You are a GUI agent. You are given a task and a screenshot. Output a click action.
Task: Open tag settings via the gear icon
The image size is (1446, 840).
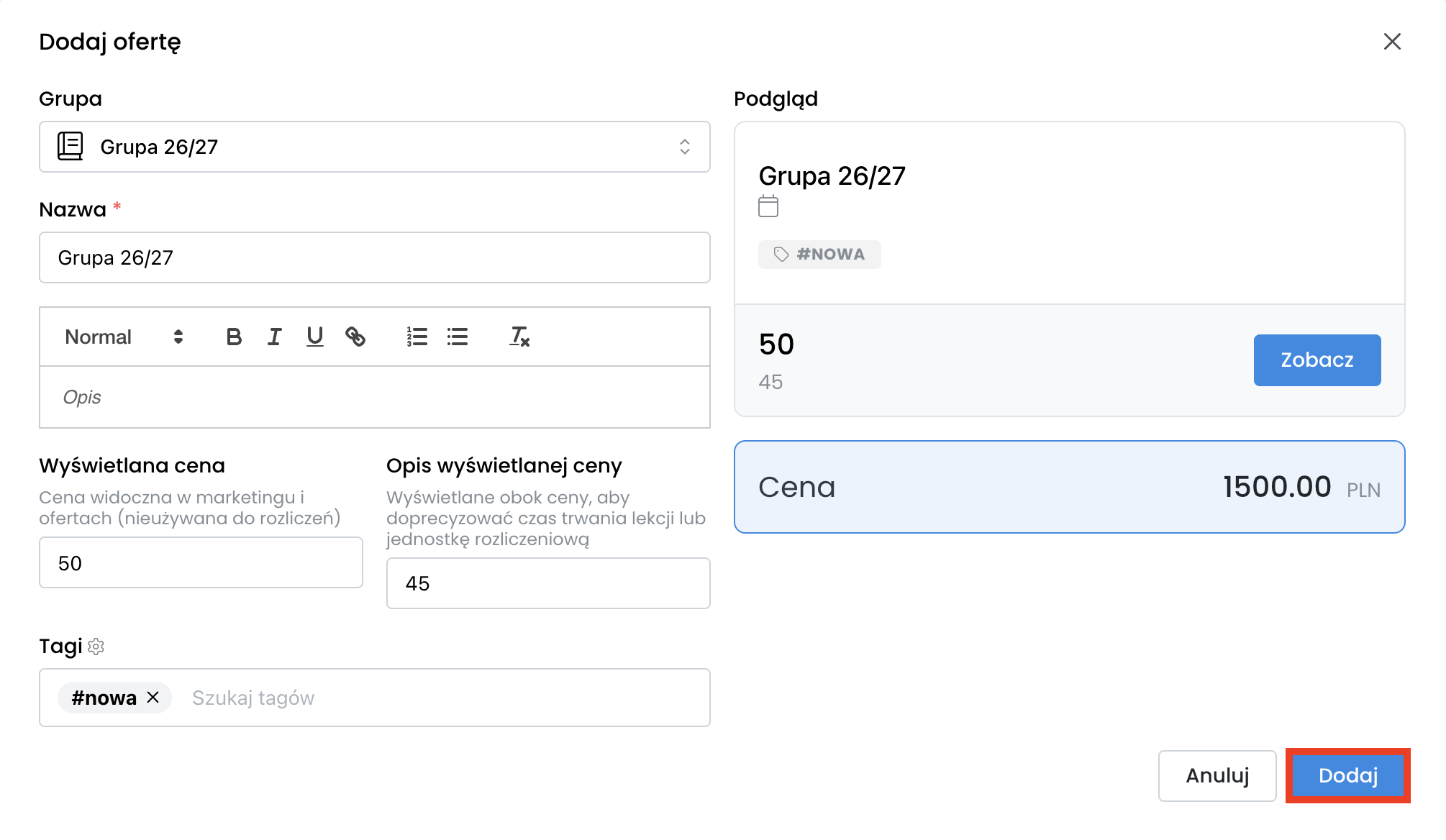coord(96,647)
